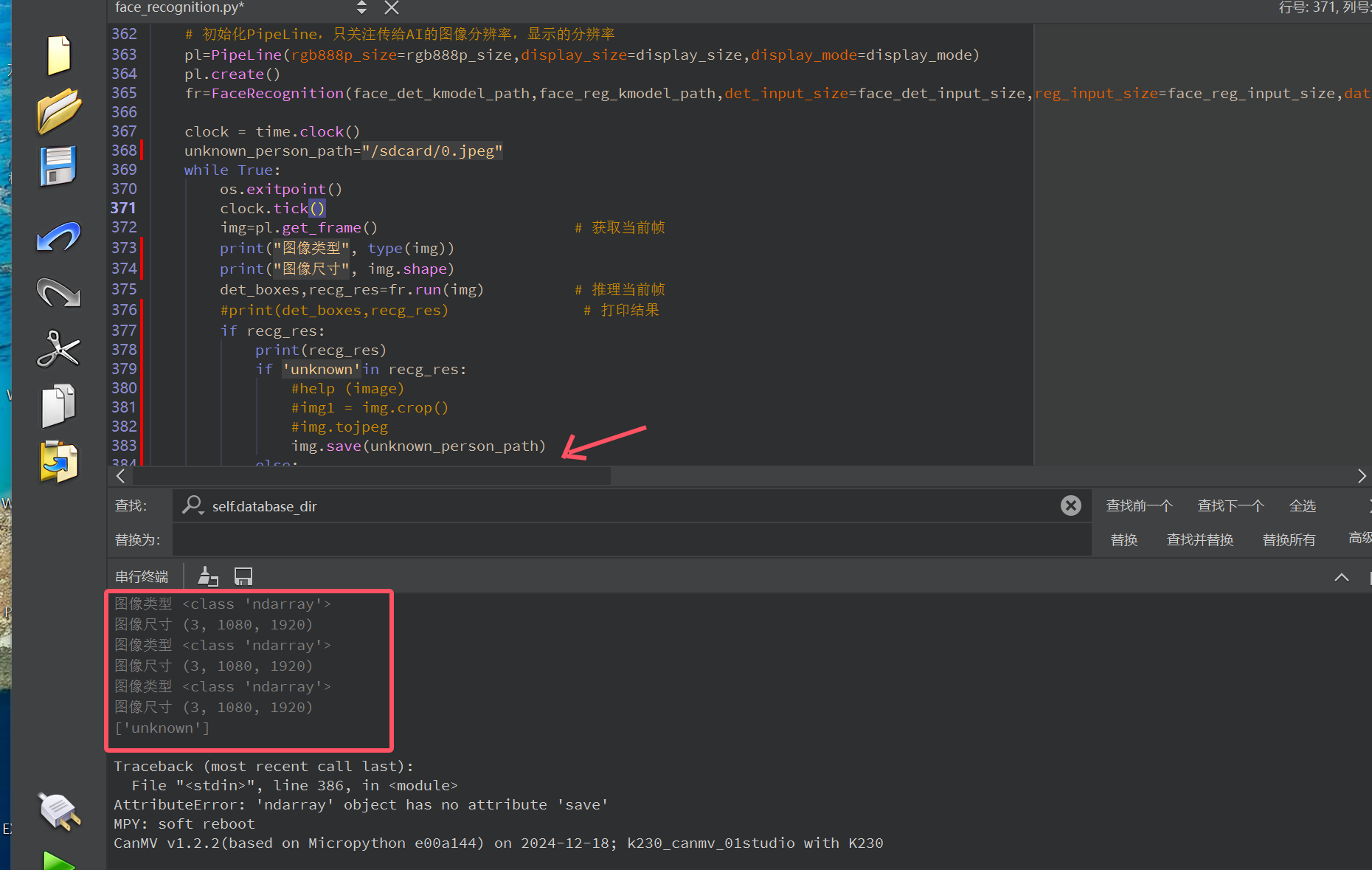Clear the self.database_dir search text
This screenshot has height=870, width=1372.
(x=1070, y=505)
